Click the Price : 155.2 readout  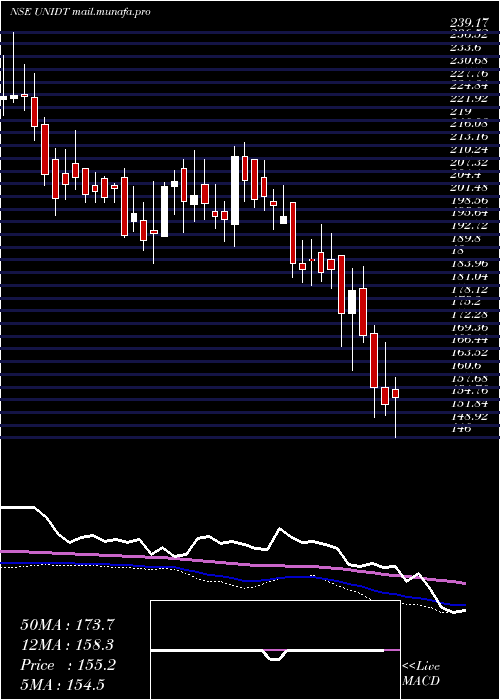(x=68, y=665)
